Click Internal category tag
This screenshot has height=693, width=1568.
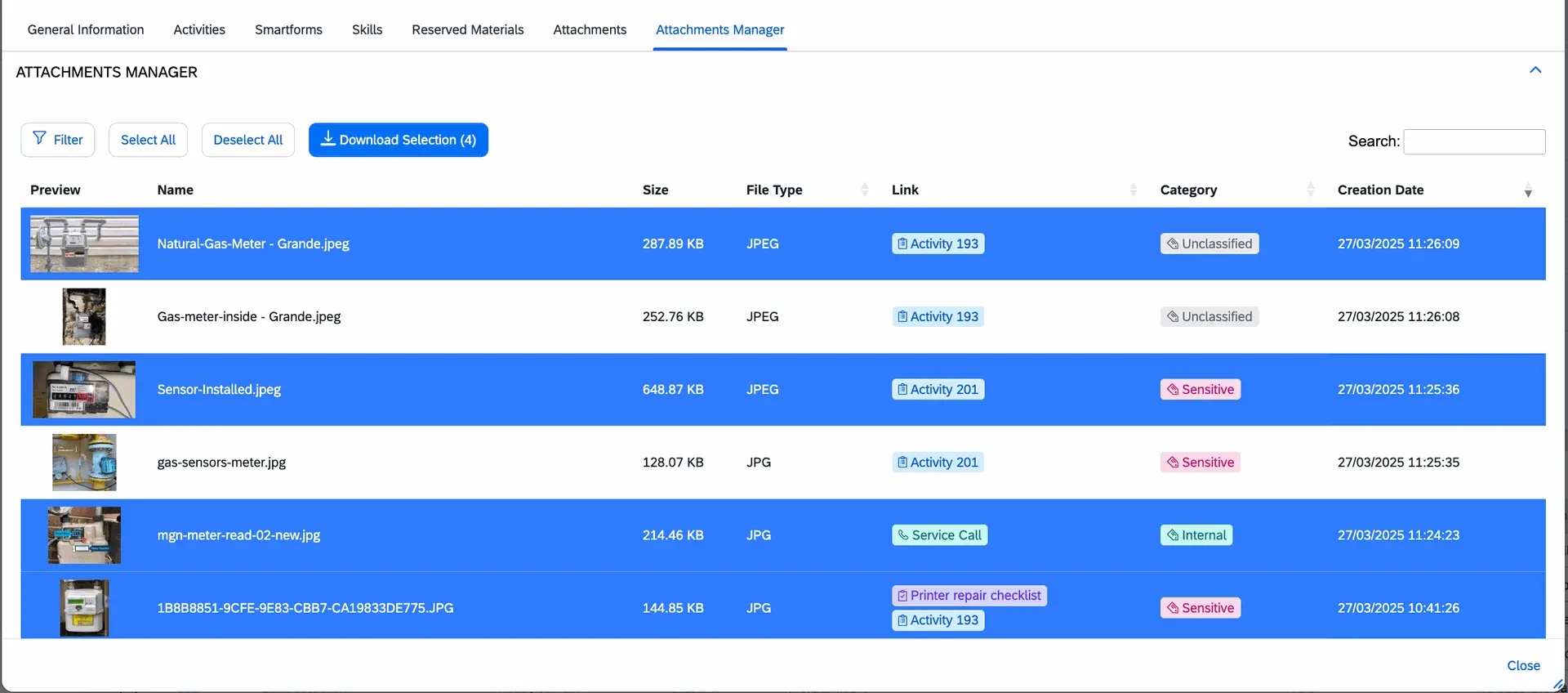(x=1196, y=535)
